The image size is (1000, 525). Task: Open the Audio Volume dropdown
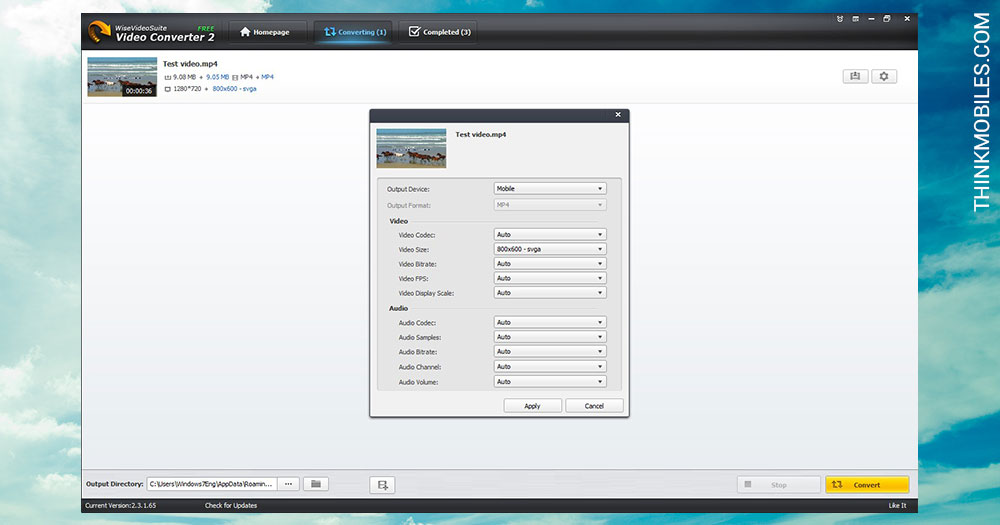pyautogui.click(x=550, y=382)
